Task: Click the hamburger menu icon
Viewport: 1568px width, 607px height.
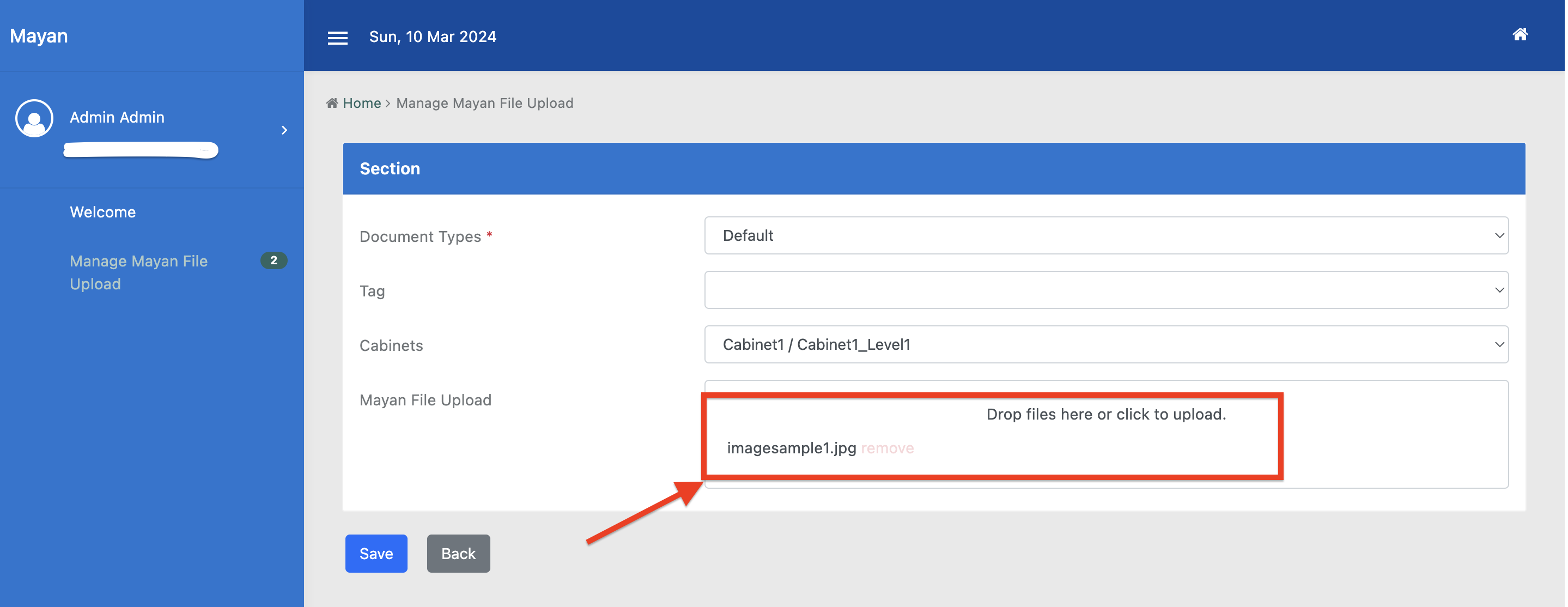Action: (x=337, y=38)
